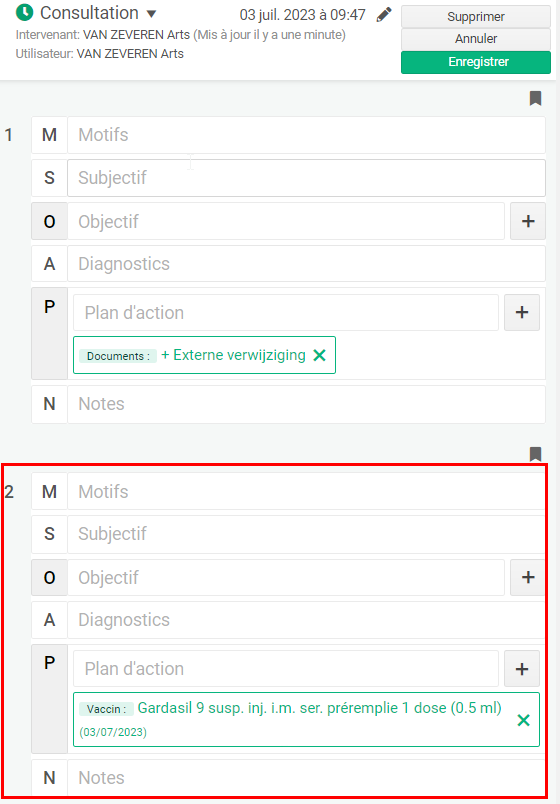Toggle the bookmark icon above section 1
Image resolution: width=560 pixels, height=804 pixels.
tap(535, 98)
